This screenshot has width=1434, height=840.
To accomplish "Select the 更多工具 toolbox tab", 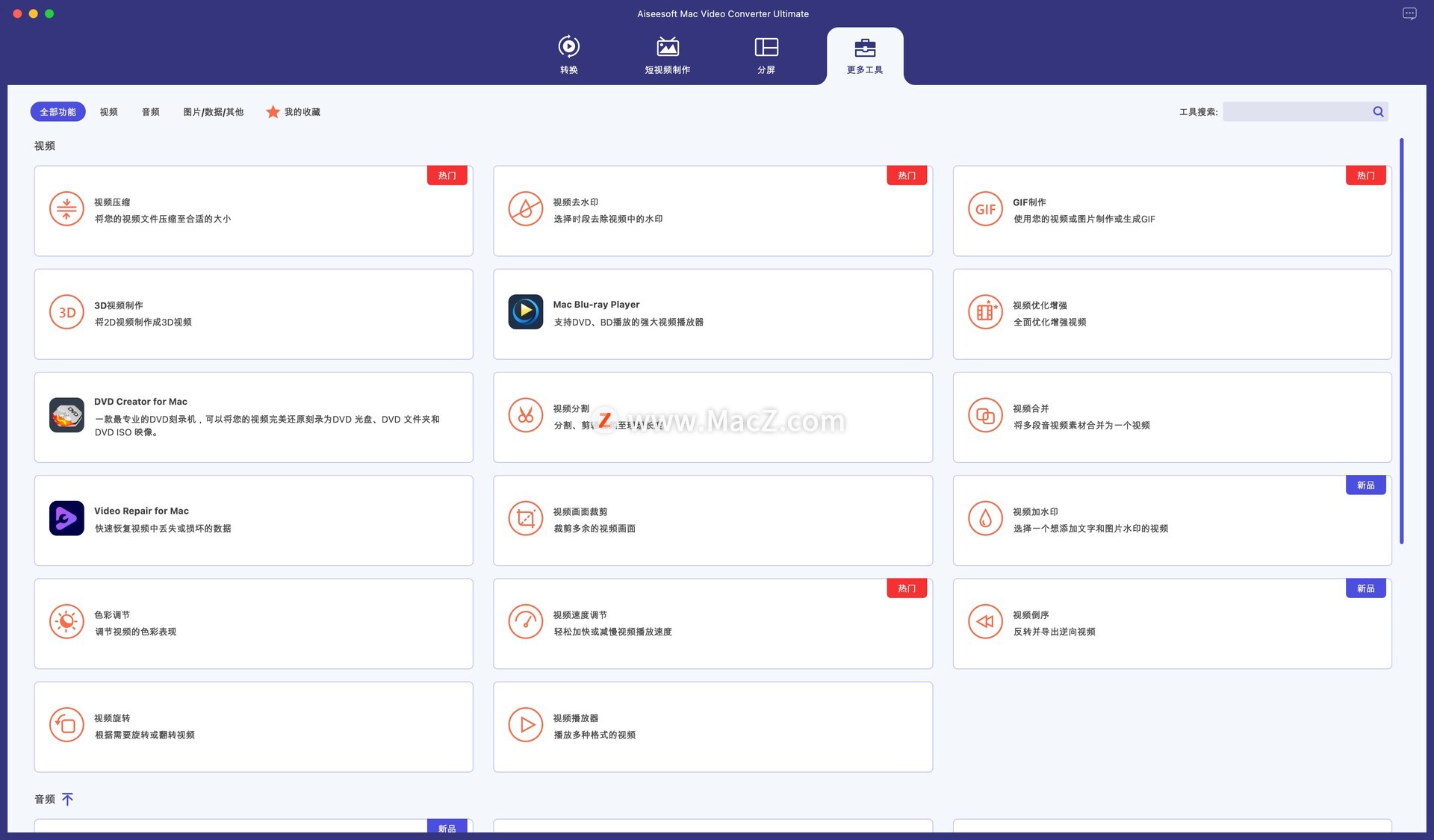I will click(x=865, y=56).
